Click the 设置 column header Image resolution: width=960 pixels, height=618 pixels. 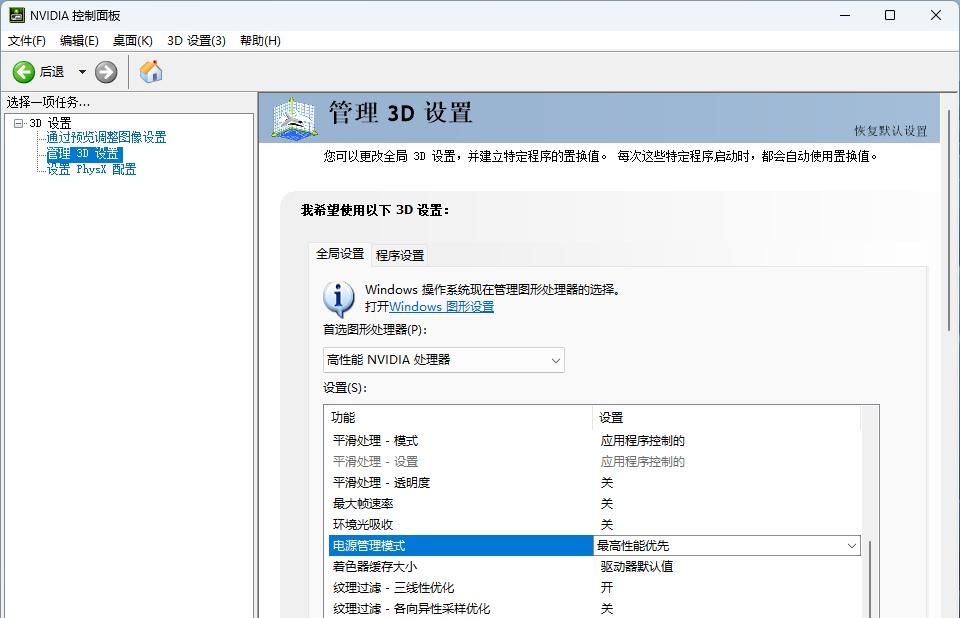[x=726, y=417]
